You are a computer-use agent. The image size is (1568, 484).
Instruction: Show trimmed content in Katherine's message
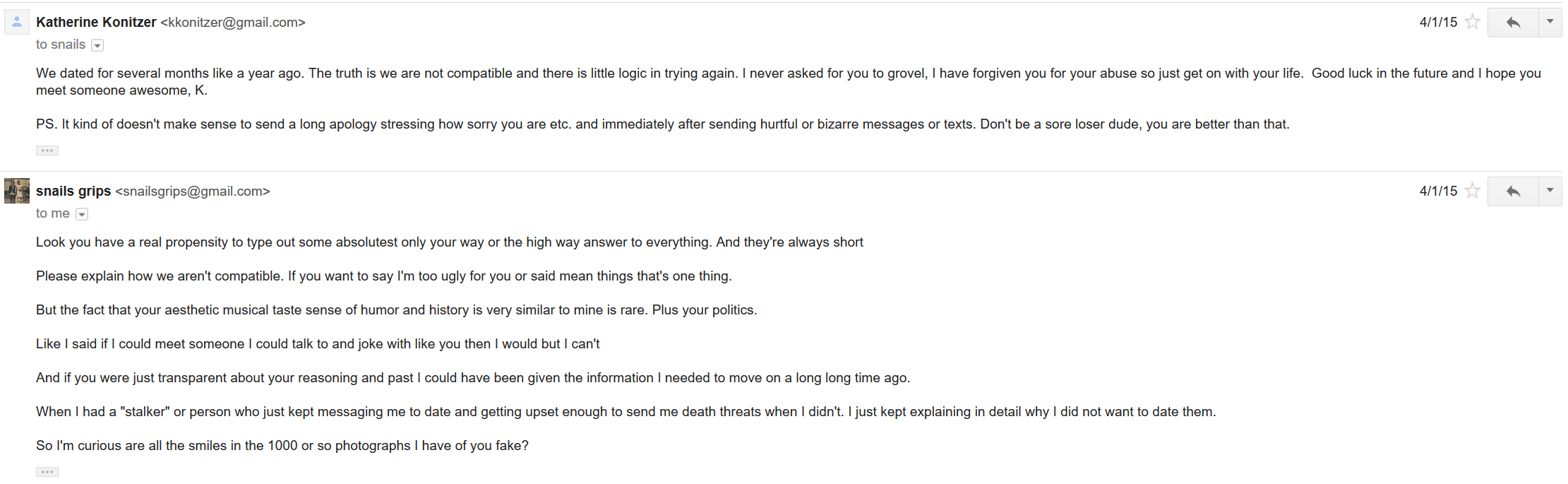click(x=47, y=150)
